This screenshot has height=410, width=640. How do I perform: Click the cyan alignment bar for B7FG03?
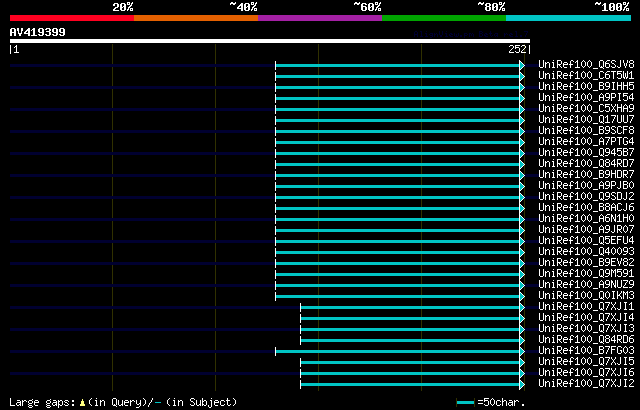click(x=398, y=352)
